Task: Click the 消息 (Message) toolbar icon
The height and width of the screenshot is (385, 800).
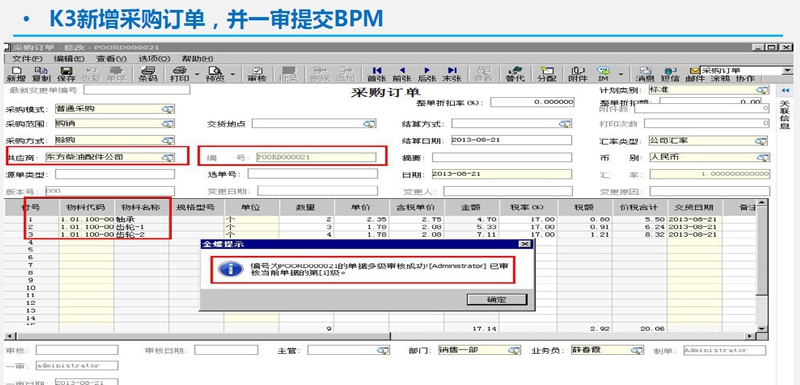Action: click(645, 74)
